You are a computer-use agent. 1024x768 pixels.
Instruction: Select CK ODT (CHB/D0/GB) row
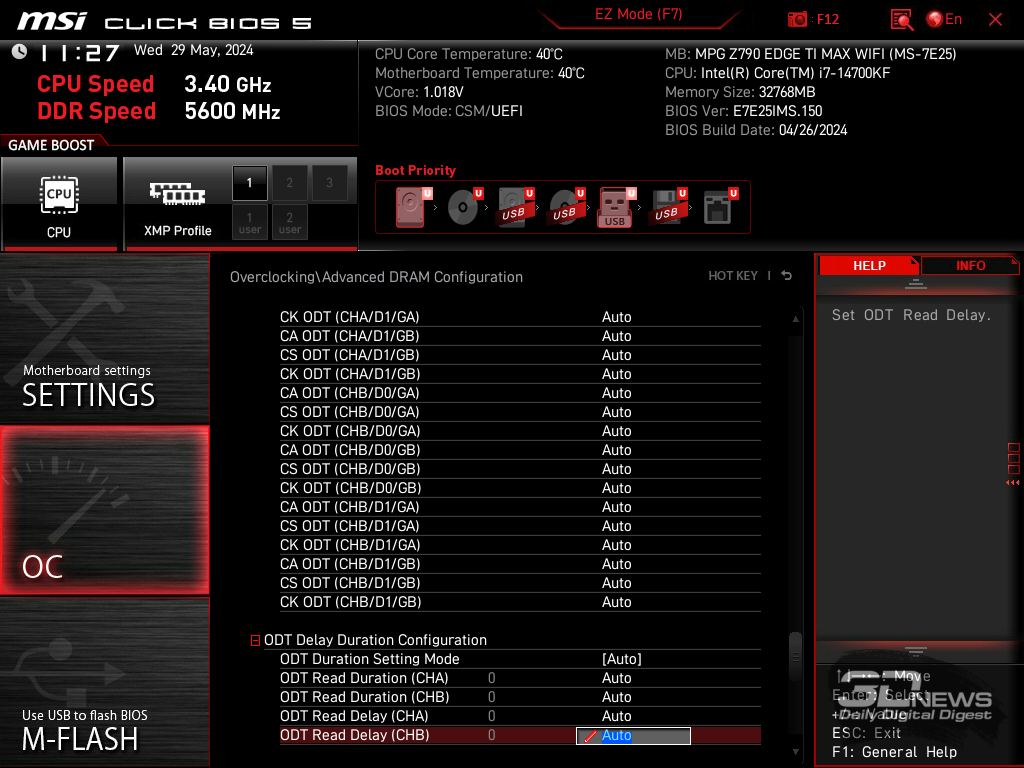520,488
